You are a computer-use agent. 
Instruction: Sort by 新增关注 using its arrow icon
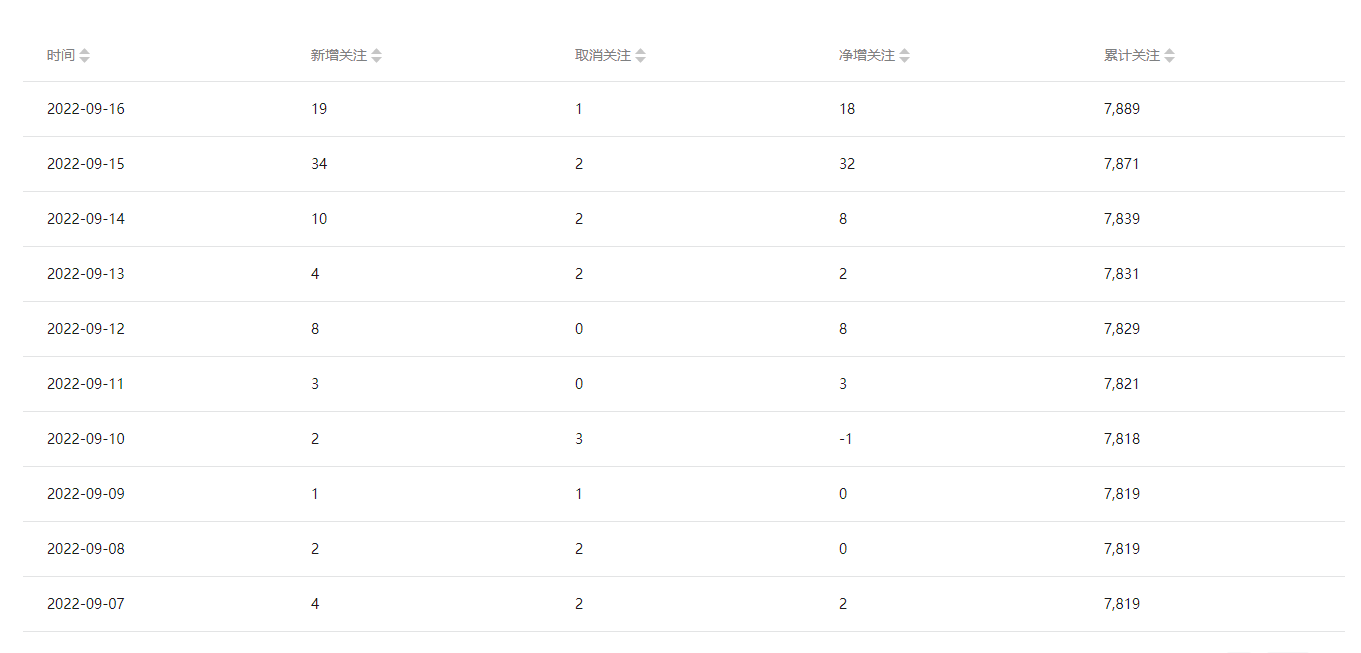[x=376, y=56]
